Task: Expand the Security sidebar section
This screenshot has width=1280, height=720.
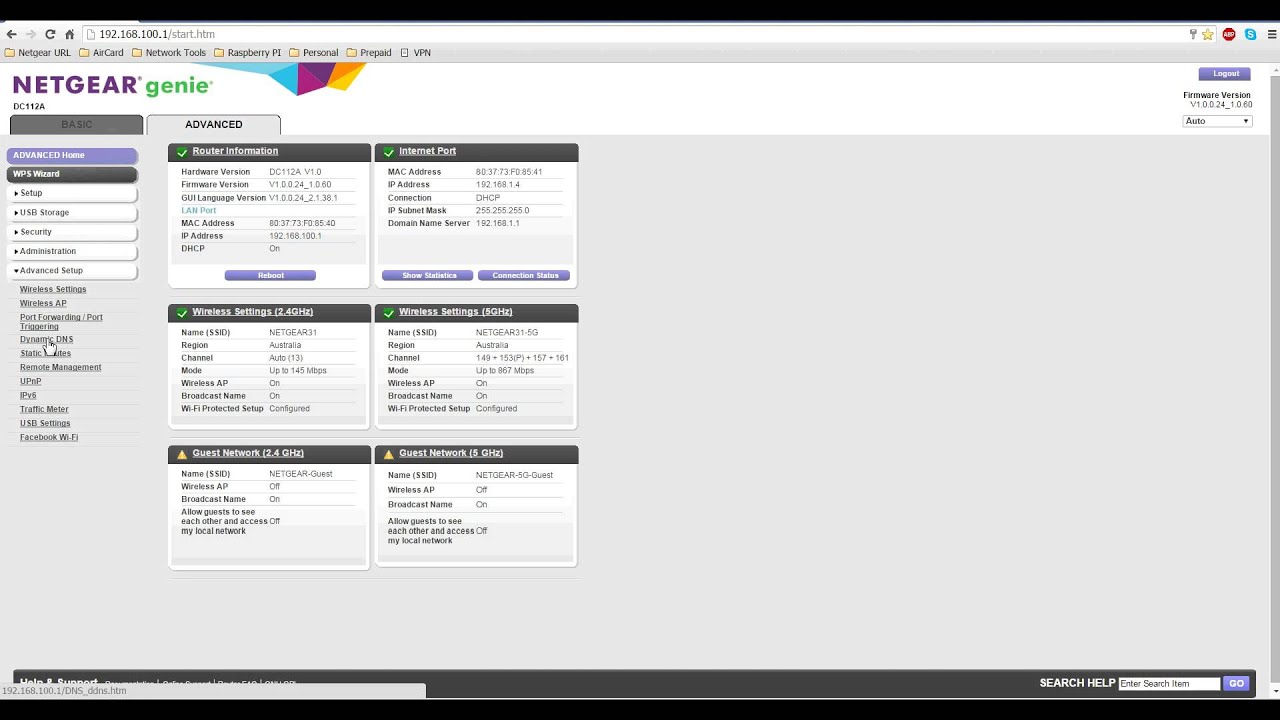Action: point(72,232)
